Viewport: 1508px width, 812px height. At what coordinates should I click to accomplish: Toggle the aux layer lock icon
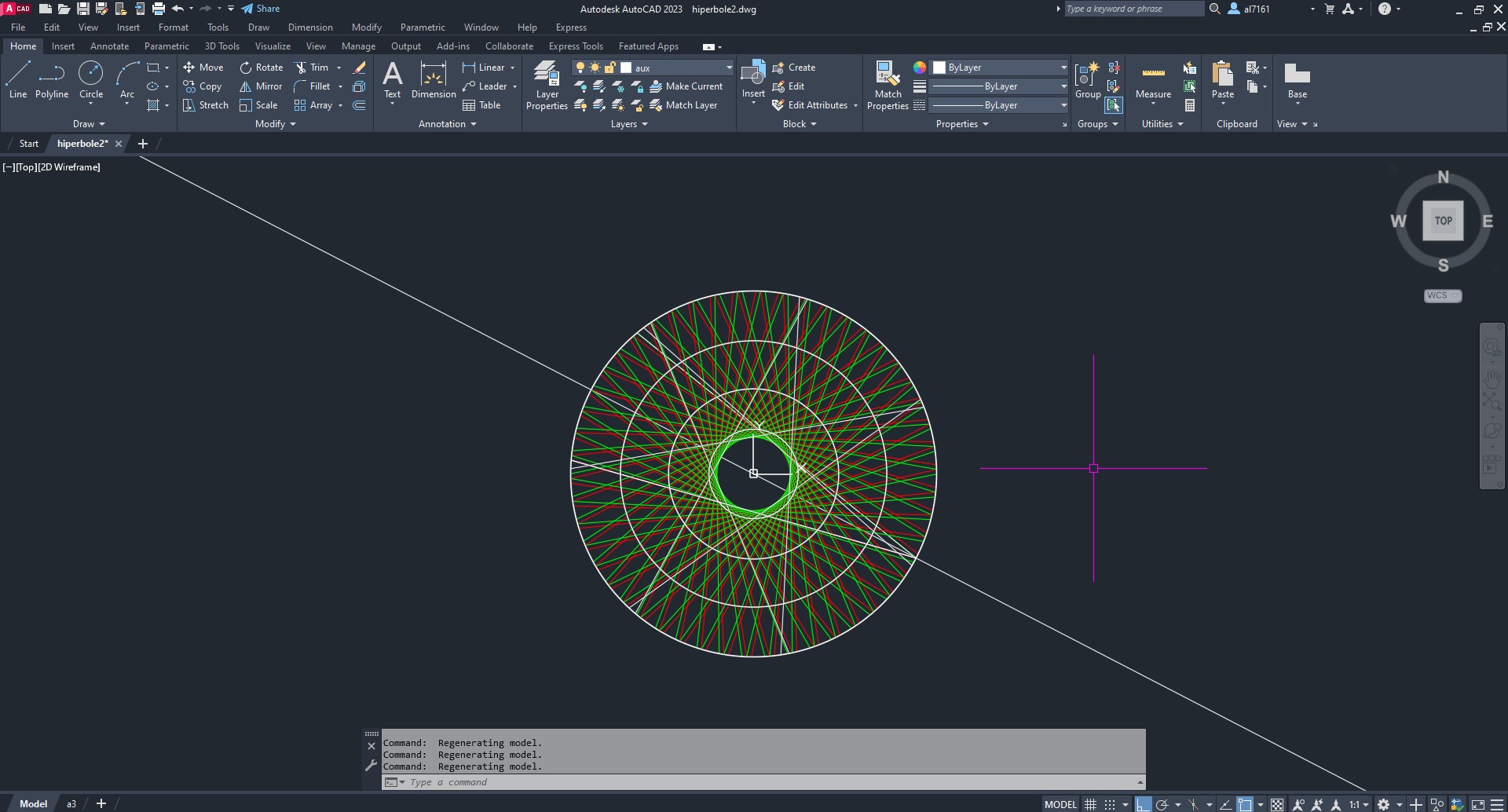609,68
